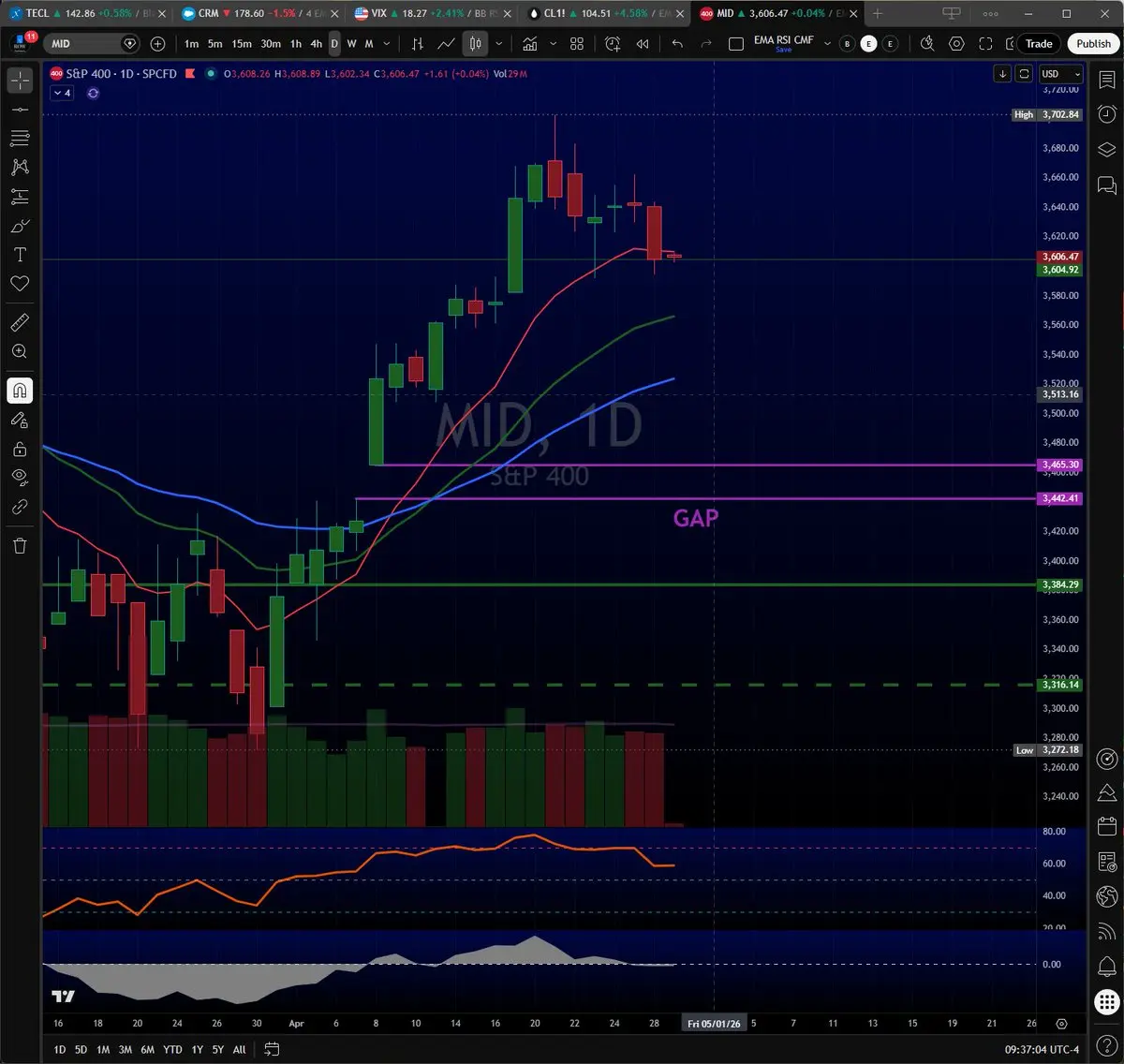Expand the chart type dropdown arrow
Viewport: 1124px width, 1064px height.
click(498, 44)
